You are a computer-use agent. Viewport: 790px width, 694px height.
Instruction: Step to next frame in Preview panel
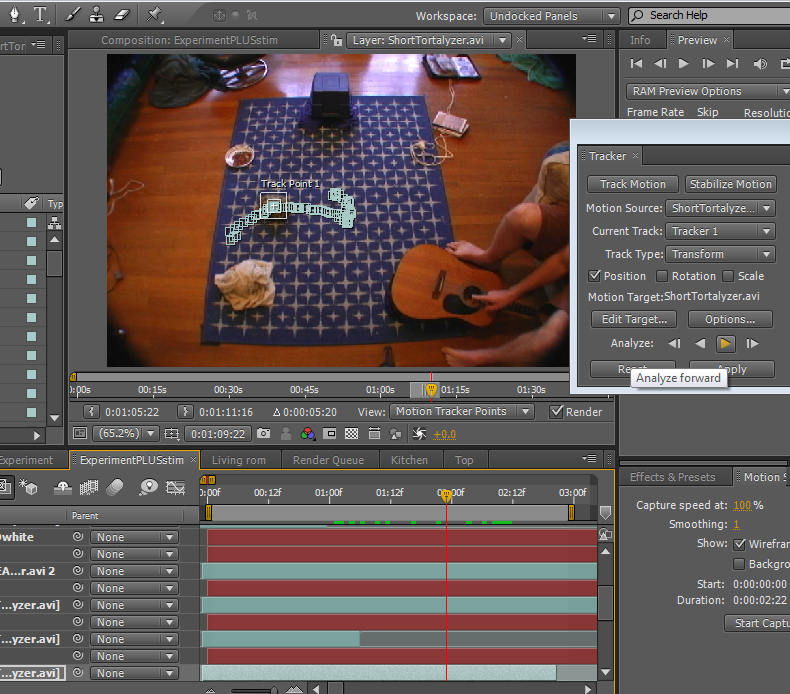[x=708, y=64]
